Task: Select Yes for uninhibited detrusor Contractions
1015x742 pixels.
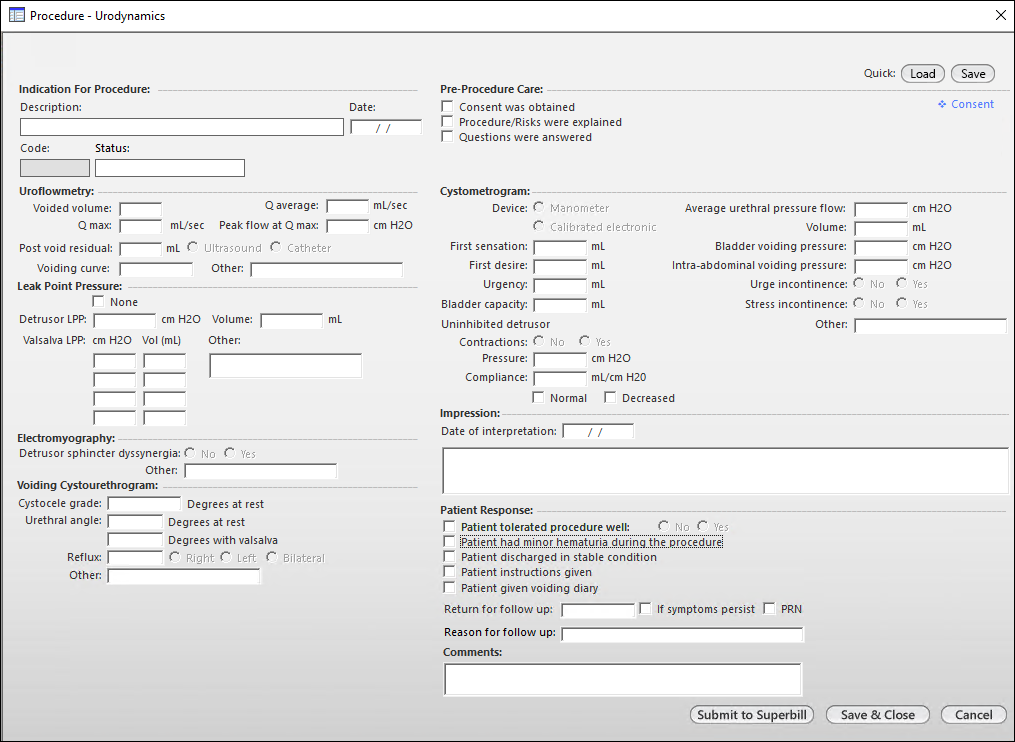Action: (x=585, y=341)
